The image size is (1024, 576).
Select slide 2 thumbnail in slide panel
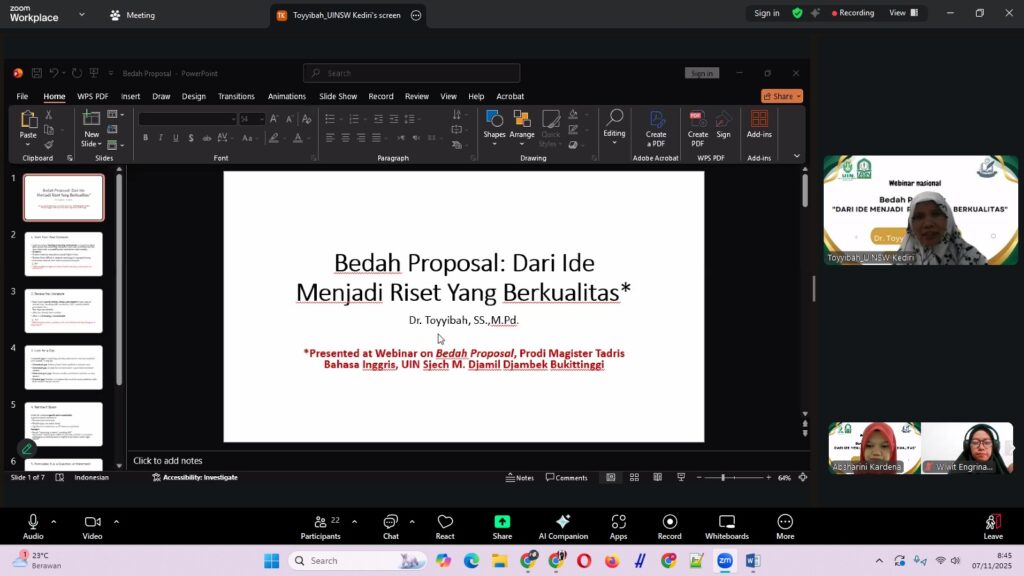pos(63,254)
